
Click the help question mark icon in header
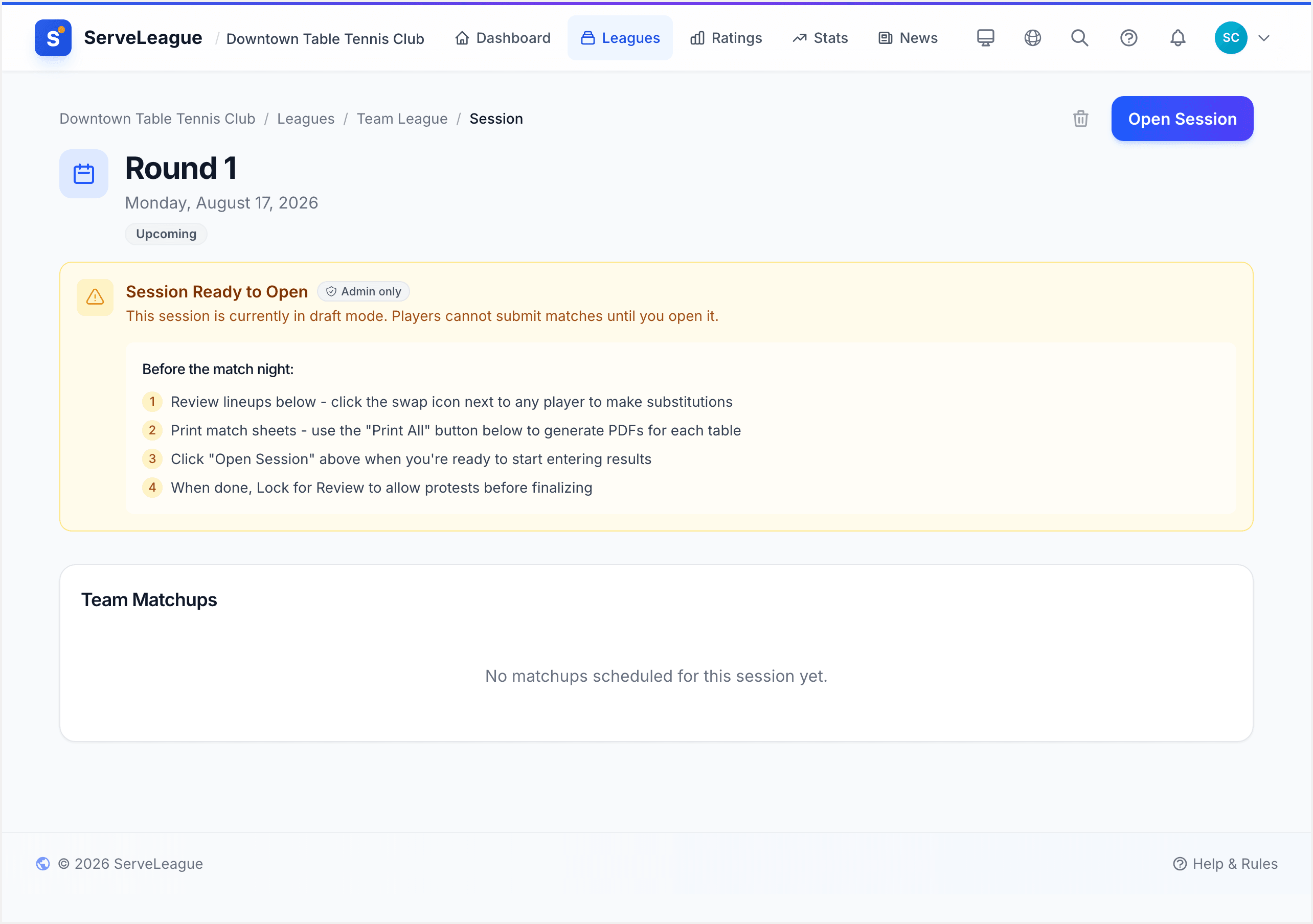pyautogui.click(x=1128, y=38)
